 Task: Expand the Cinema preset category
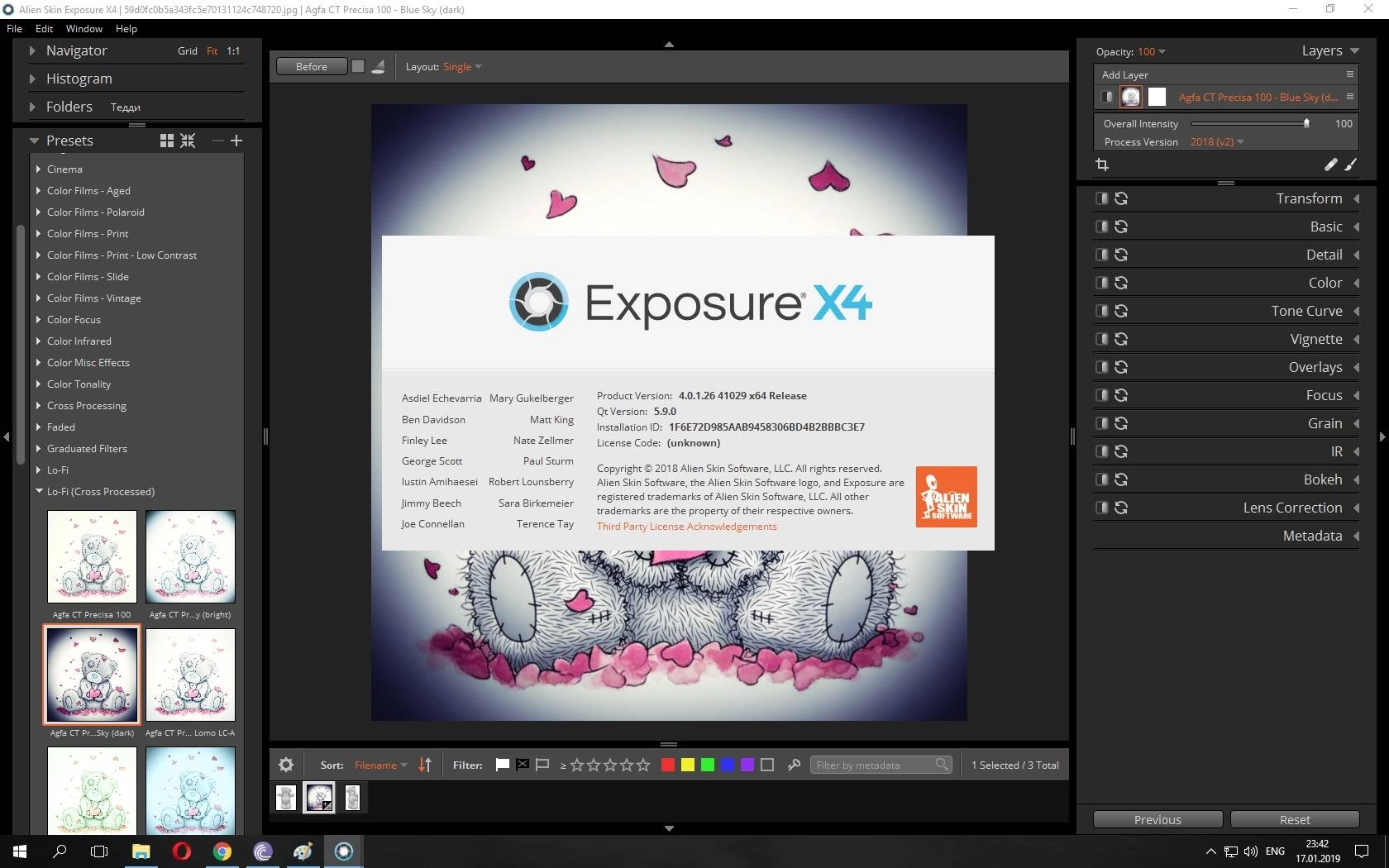click(x=39, y=169)
